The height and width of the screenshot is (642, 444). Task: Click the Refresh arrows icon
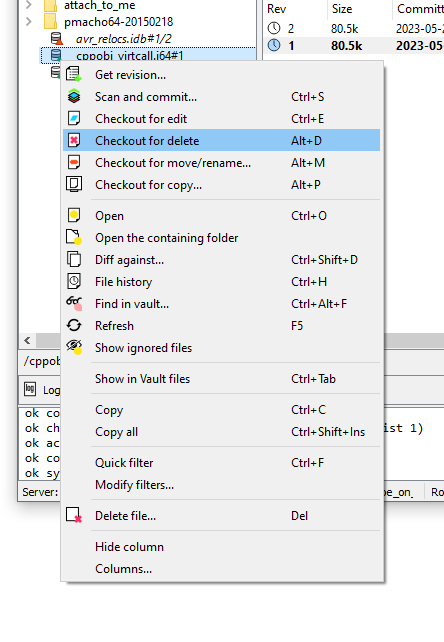74,326
